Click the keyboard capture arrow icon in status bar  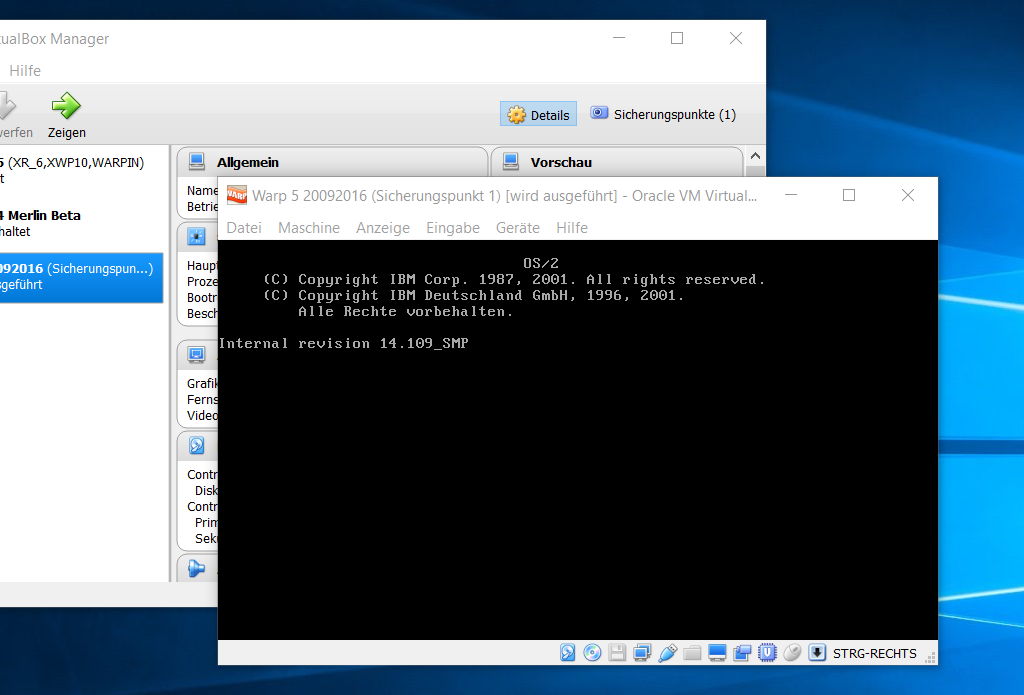(x=817, y=653)
